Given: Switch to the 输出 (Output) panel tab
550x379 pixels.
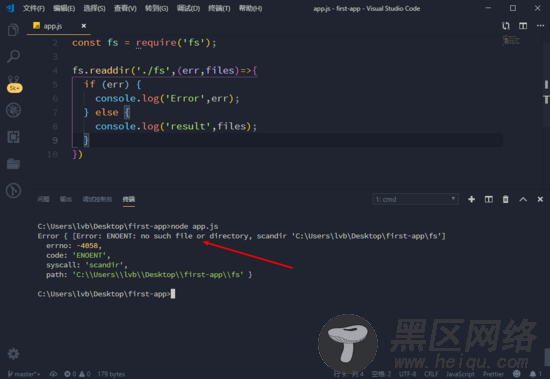Looking at the screenshot, I should [x=66, y=199].
